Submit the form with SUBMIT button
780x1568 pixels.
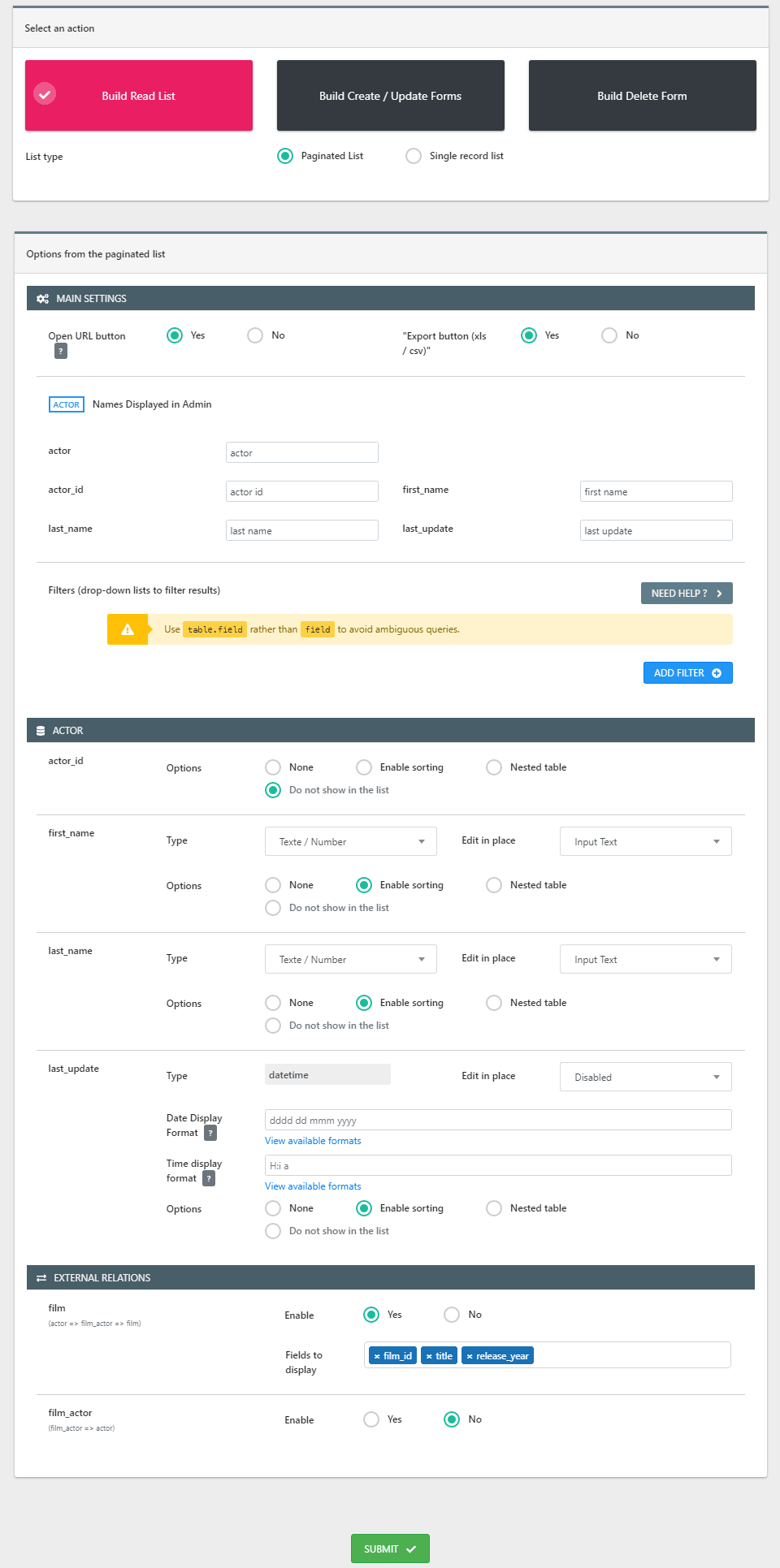pyautogui.click(x=390, y=1549)
